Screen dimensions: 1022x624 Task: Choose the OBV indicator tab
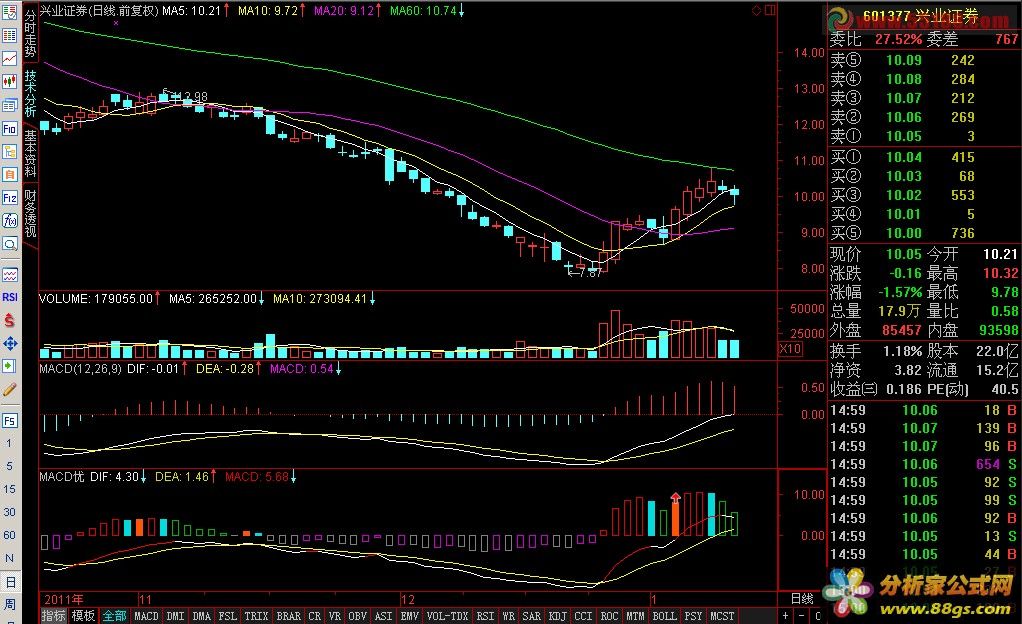[357, 616]
